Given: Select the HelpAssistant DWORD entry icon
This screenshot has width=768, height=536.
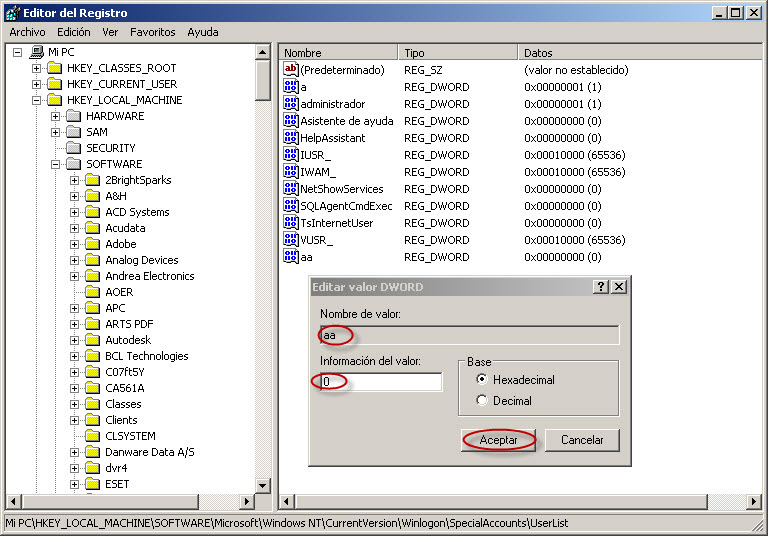Looking at the screenshot, I should (290, 137).
